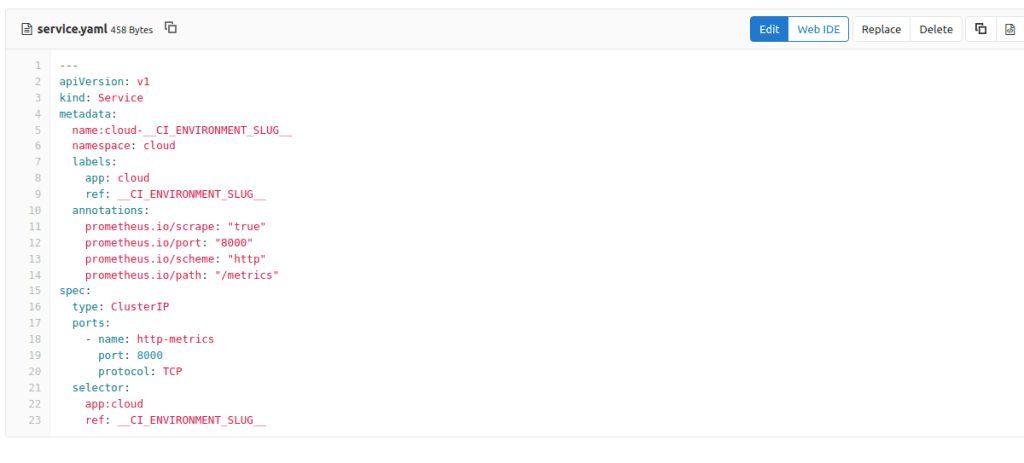Open the raw file view icon

[1009, 29]
